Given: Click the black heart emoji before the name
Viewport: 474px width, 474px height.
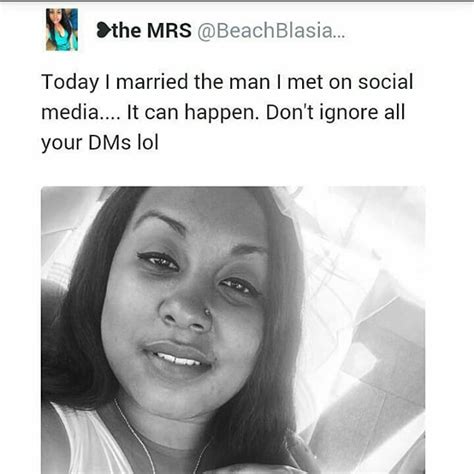Looking at the screenshot, I should point(104,30).
